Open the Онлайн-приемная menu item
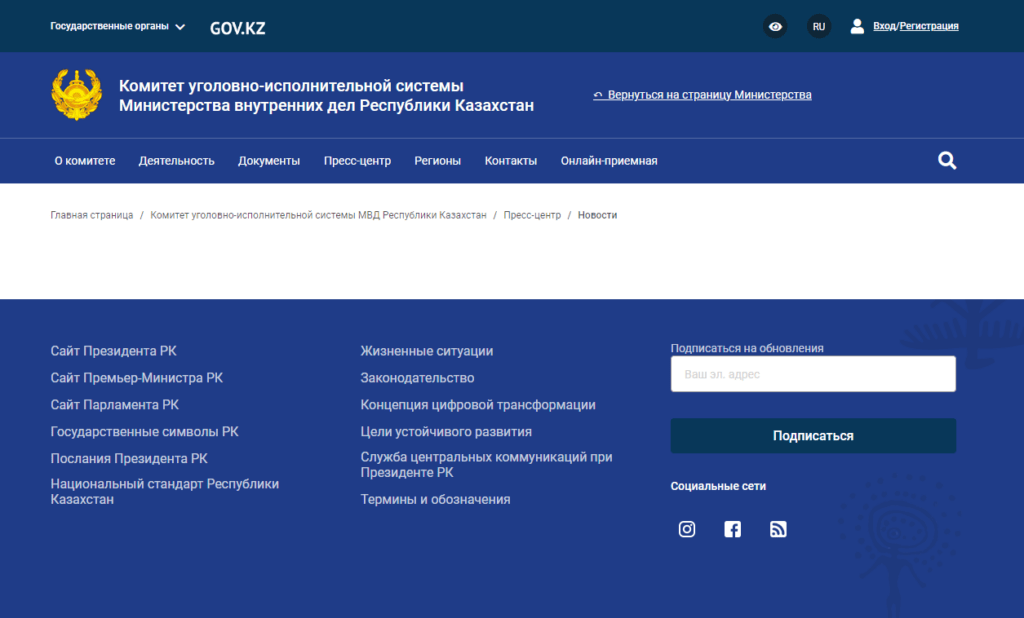 [609, 161]
